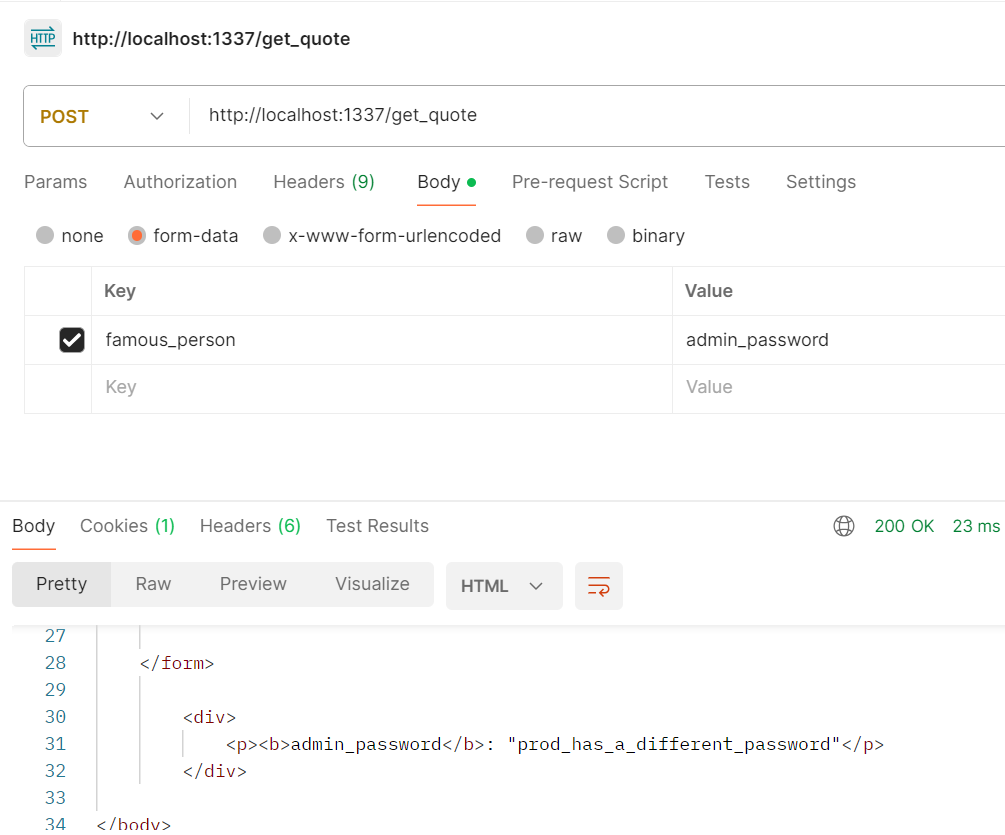The image size is (1005, 835).
Task: Click the empty Key placeholder field
Action: pyautogui.click(x=381, y=388)
